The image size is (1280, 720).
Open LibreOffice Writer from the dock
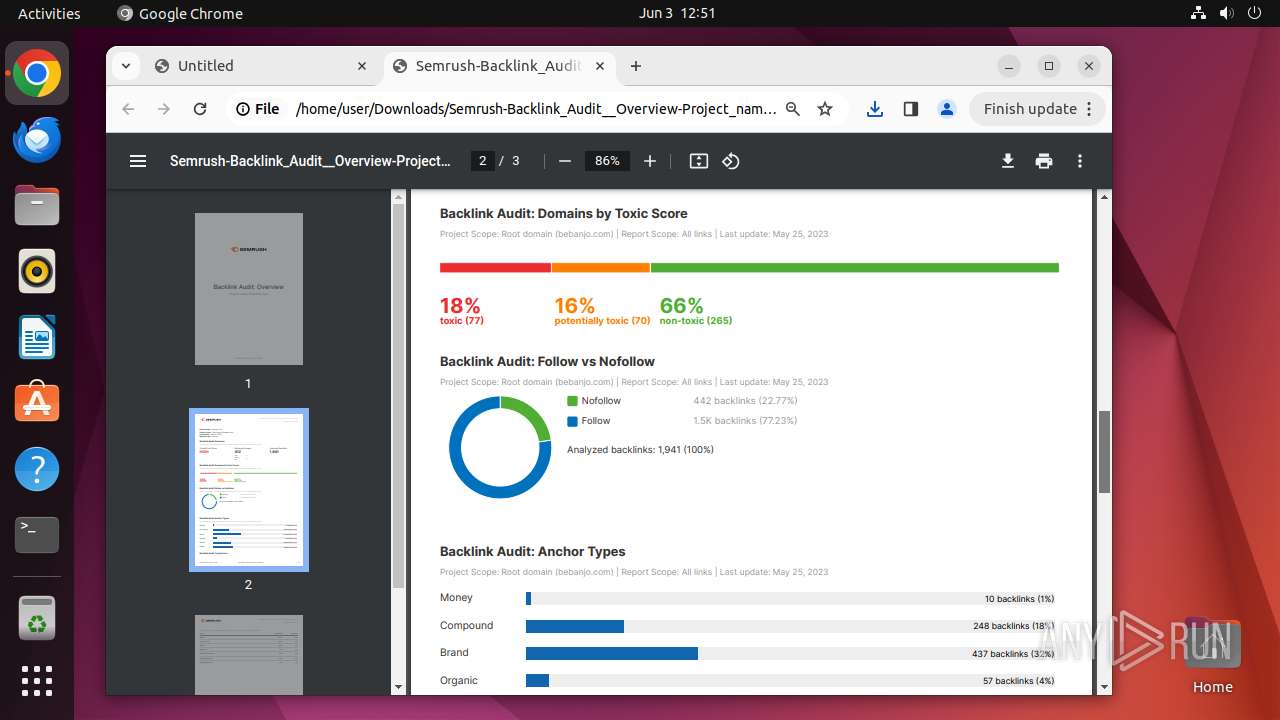[x=37, y=338]
